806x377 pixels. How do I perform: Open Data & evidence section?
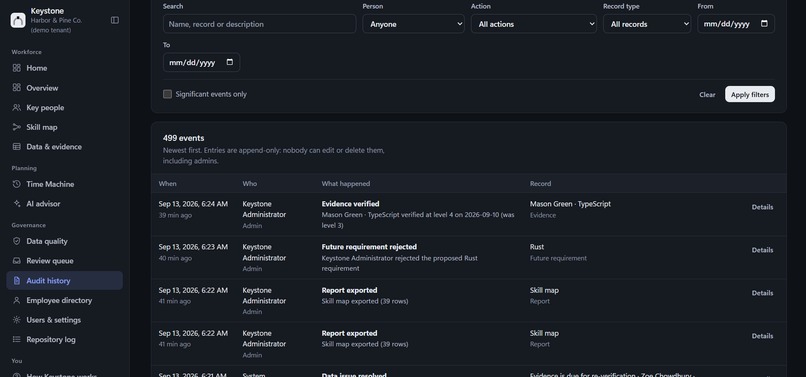tap(64, 147)
